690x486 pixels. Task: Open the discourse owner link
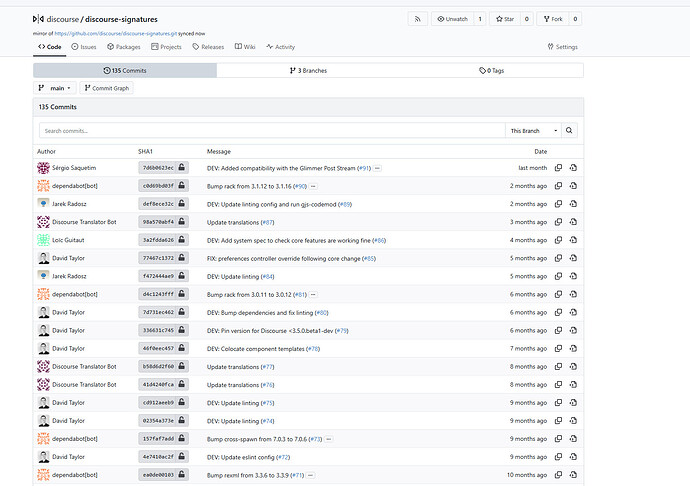pos(62,19)
